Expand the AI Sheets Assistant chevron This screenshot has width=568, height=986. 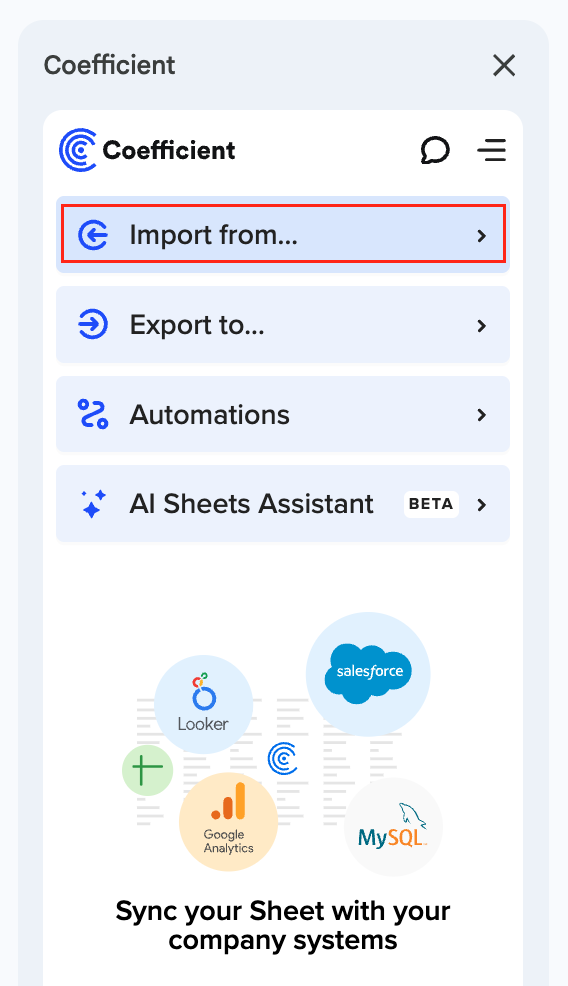[482, 505]
